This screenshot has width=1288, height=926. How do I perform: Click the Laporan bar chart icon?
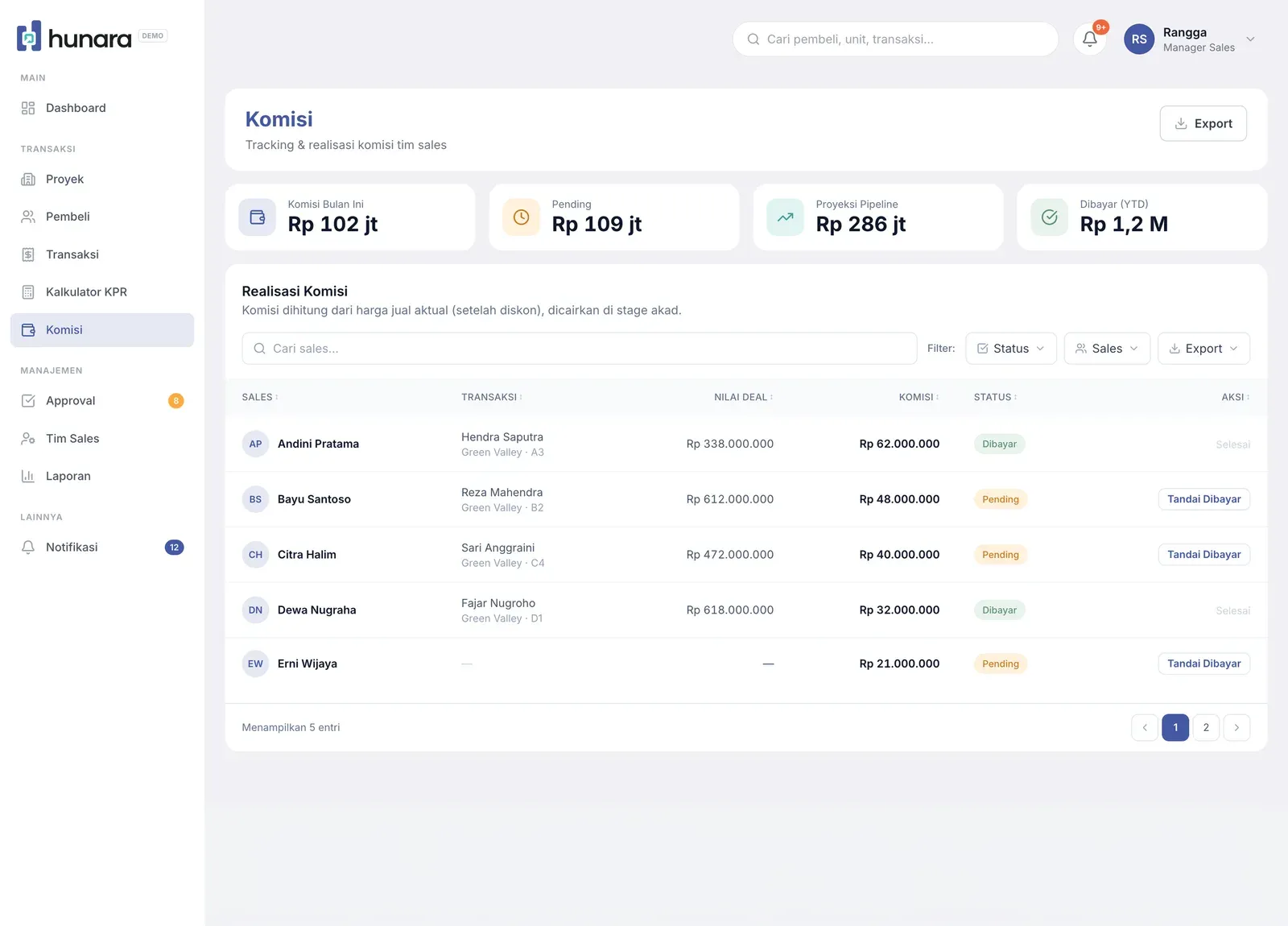click(x=28, y=477)
